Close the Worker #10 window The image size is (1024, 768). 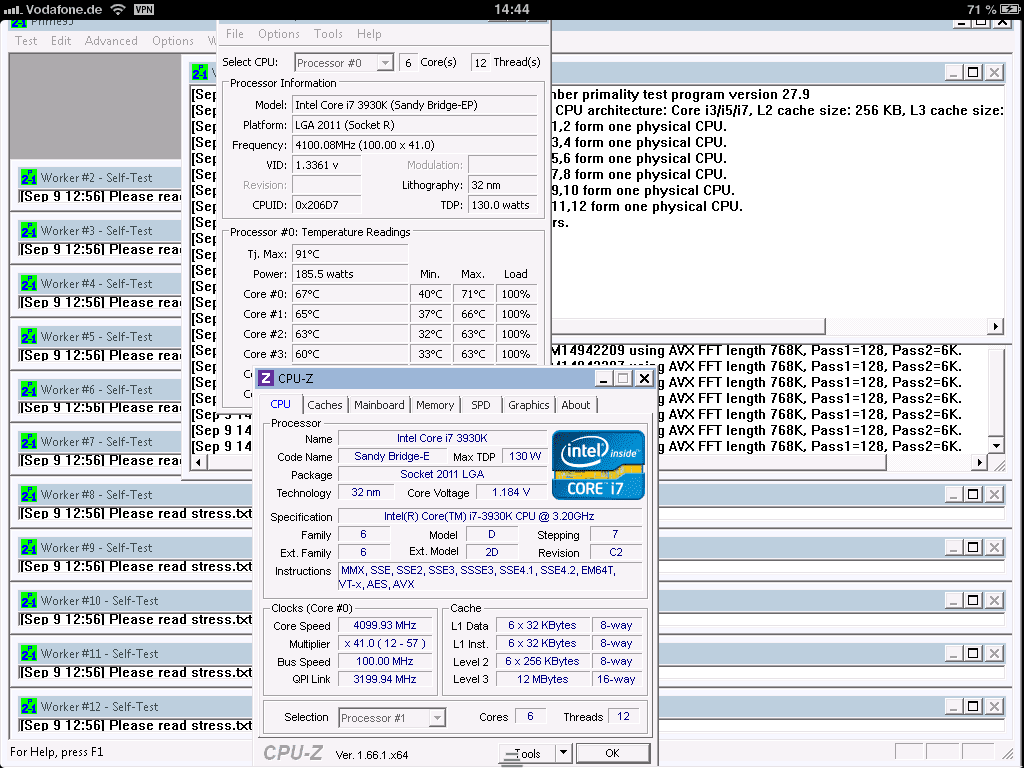point(994,601)
